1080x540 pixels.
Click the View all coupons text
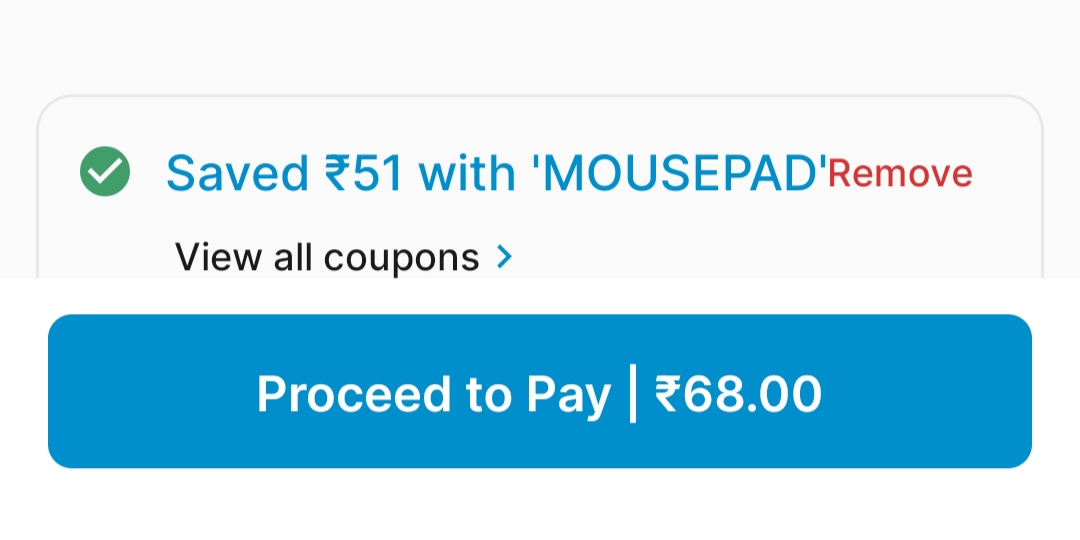[327, 257]
